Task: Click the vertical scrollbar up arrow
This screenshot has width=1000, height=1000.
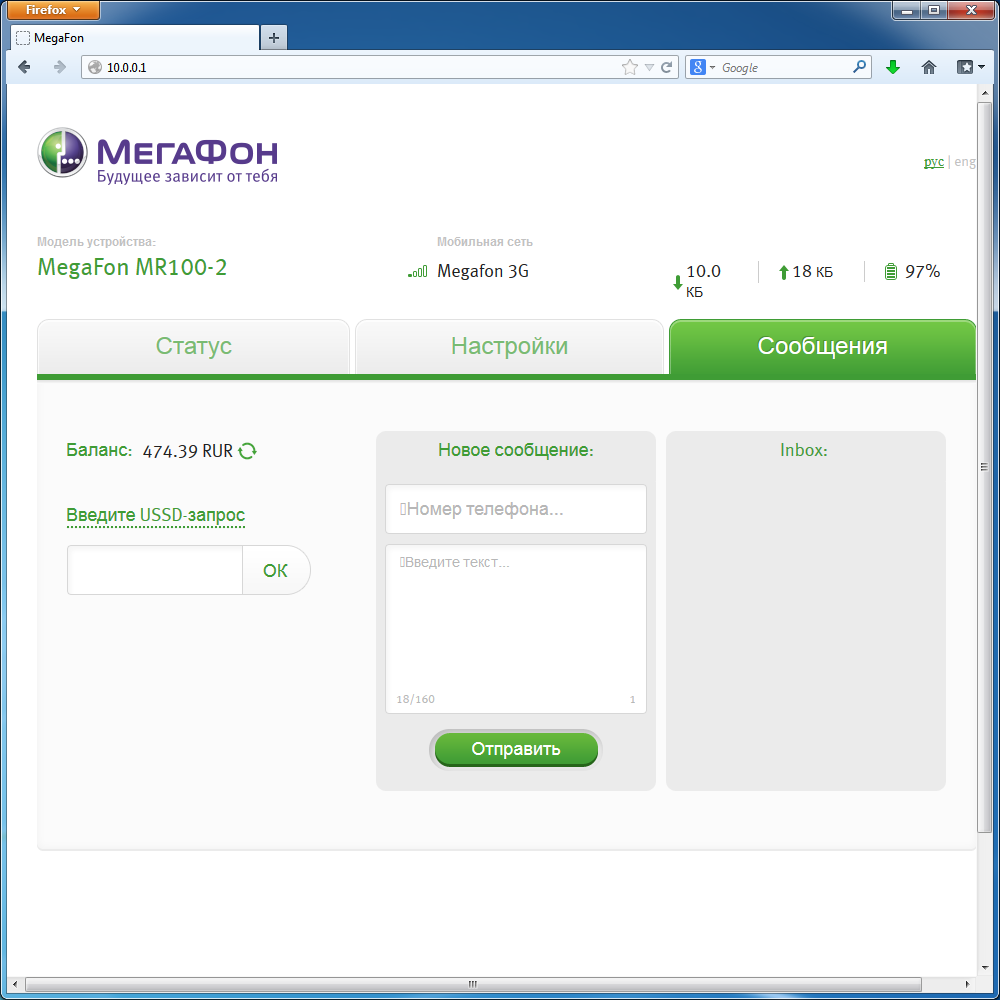Action: click(984, 93)
